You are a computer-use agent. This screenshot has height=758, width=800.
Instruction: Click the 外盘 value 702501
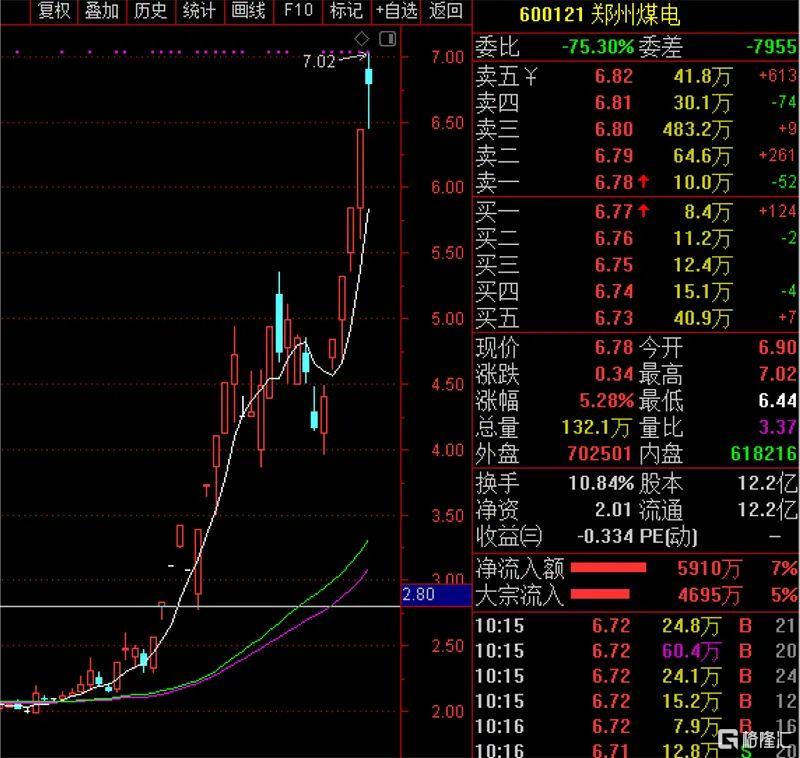click(599, 453)
